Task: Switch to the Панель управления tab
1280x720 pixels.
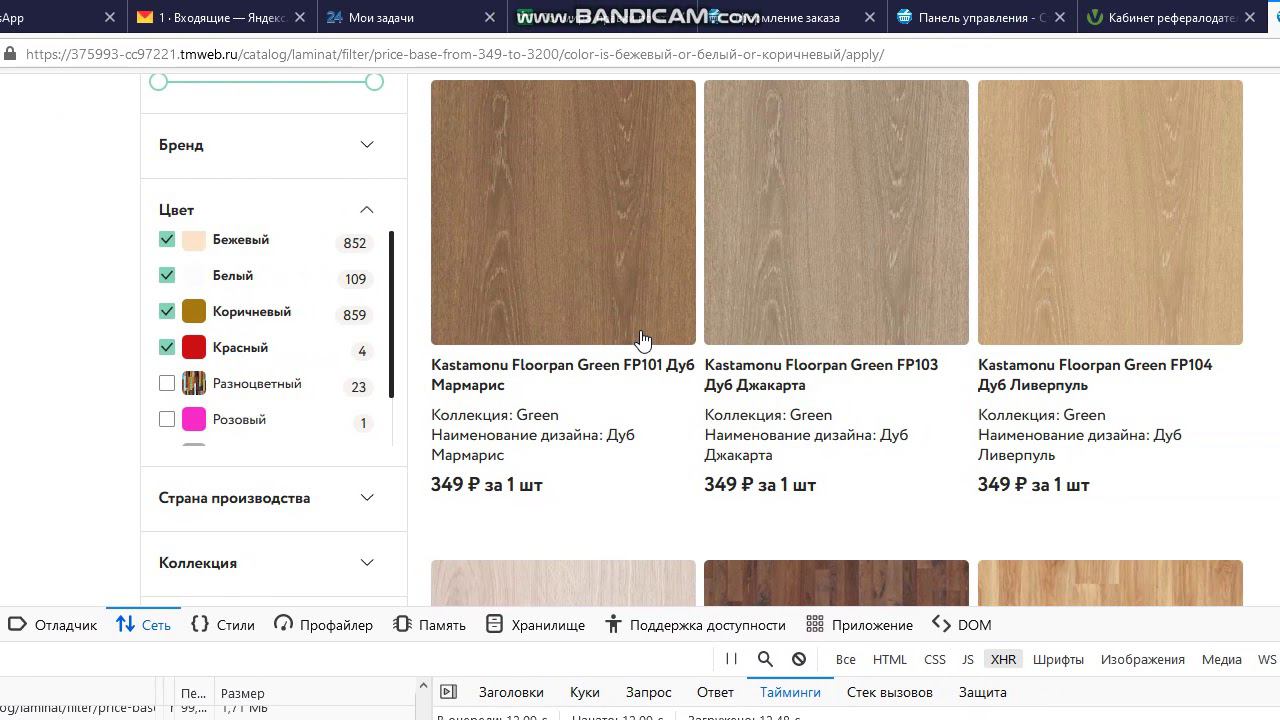Action: coord(973,17)
